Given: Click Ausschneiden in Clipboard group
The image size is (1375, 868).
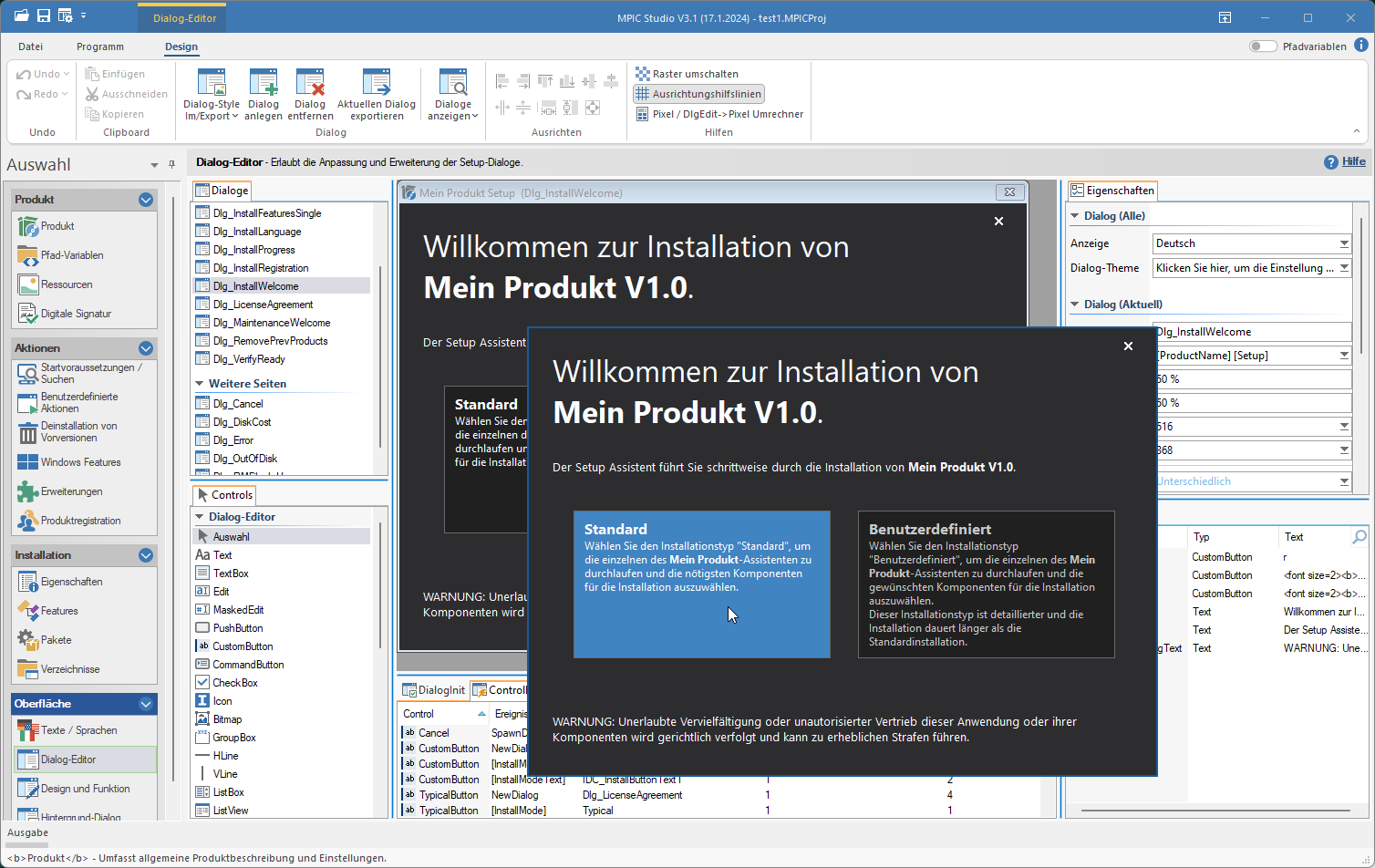Looking at the screenshot, I should [127, 94].
